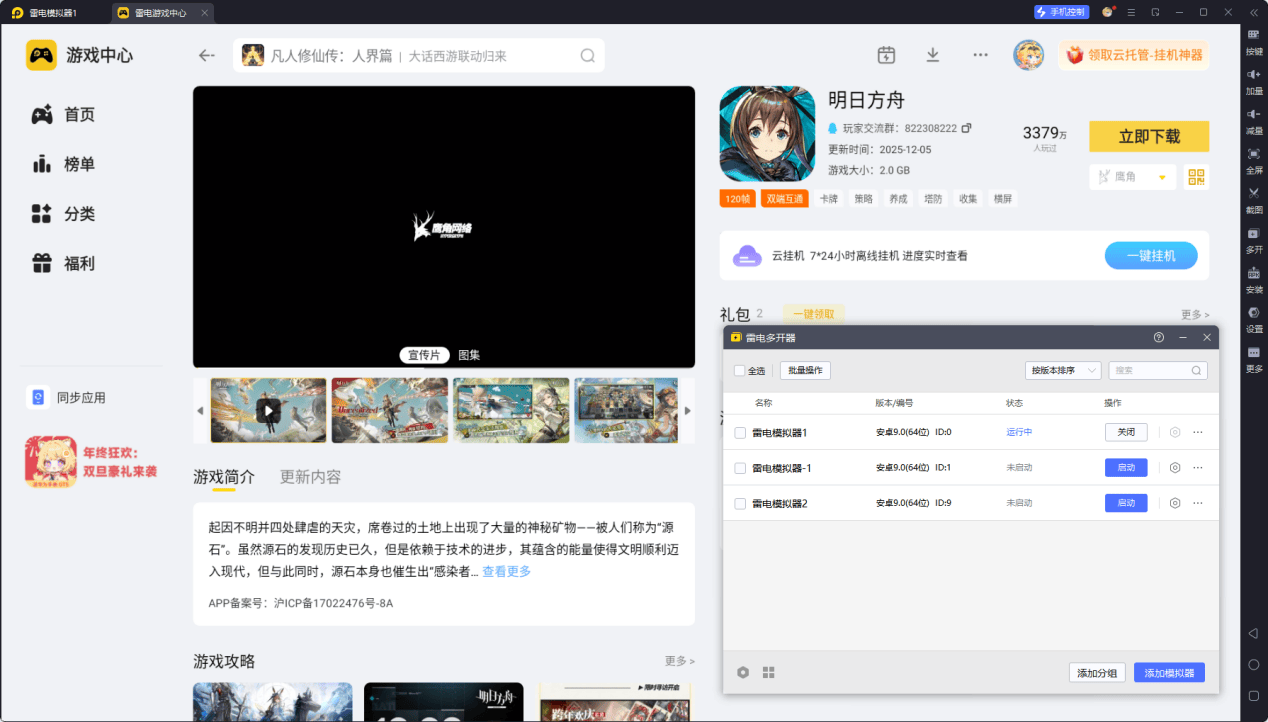Screen dimensions: 1268x722
Task: Click the 立即下载 button
Action: tap(1149, 136)
